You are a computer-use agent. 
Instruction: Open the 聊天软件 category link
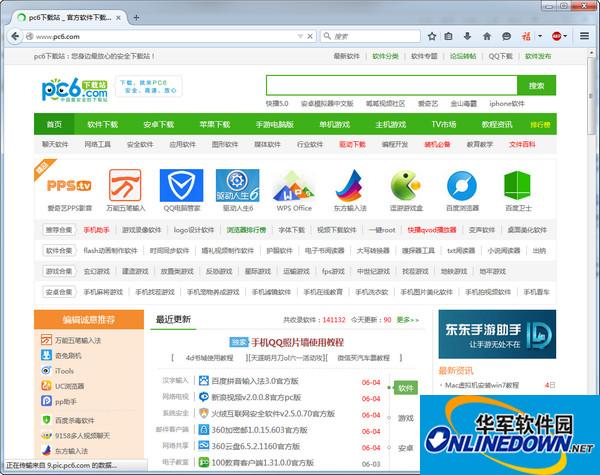pos(55,144)
